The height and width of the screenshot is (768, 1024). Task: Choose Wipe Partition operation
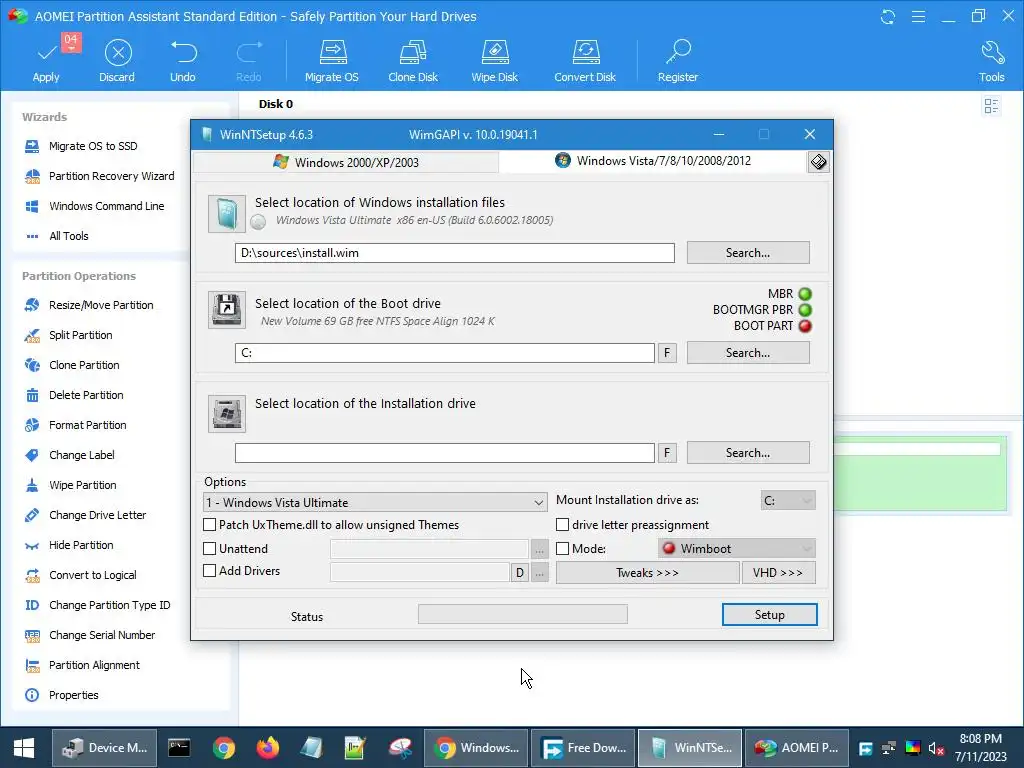(70, 485)
